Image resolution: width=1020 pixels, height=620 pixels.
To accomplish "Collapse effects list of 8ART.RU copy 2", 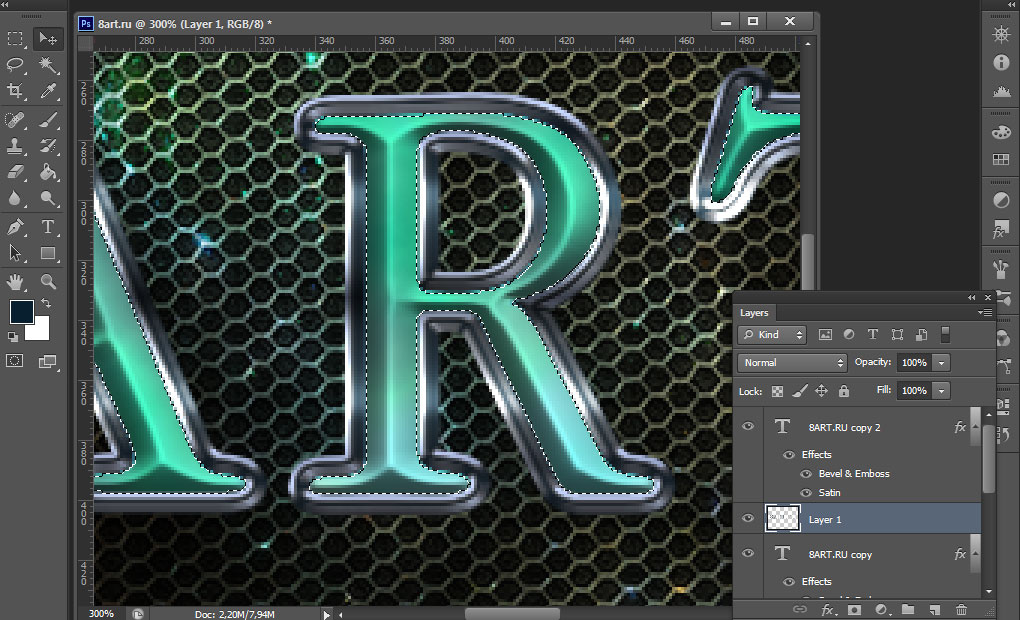I will [x=975, y=426].
